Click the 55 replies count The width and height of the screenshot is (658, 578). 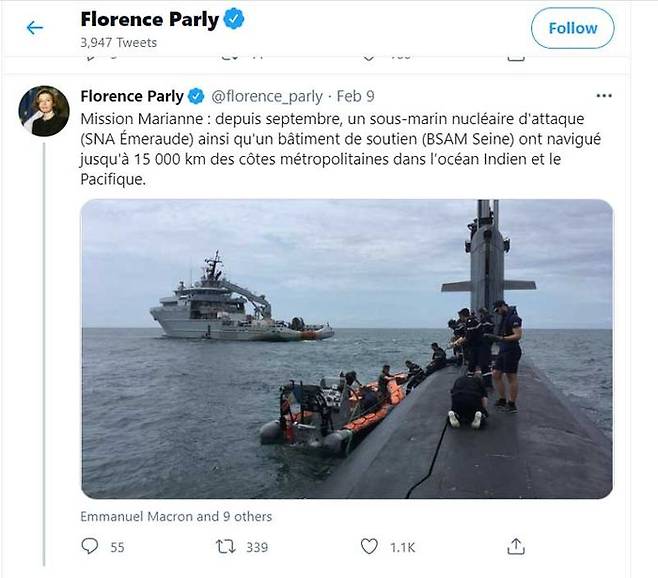coord(117,547)
